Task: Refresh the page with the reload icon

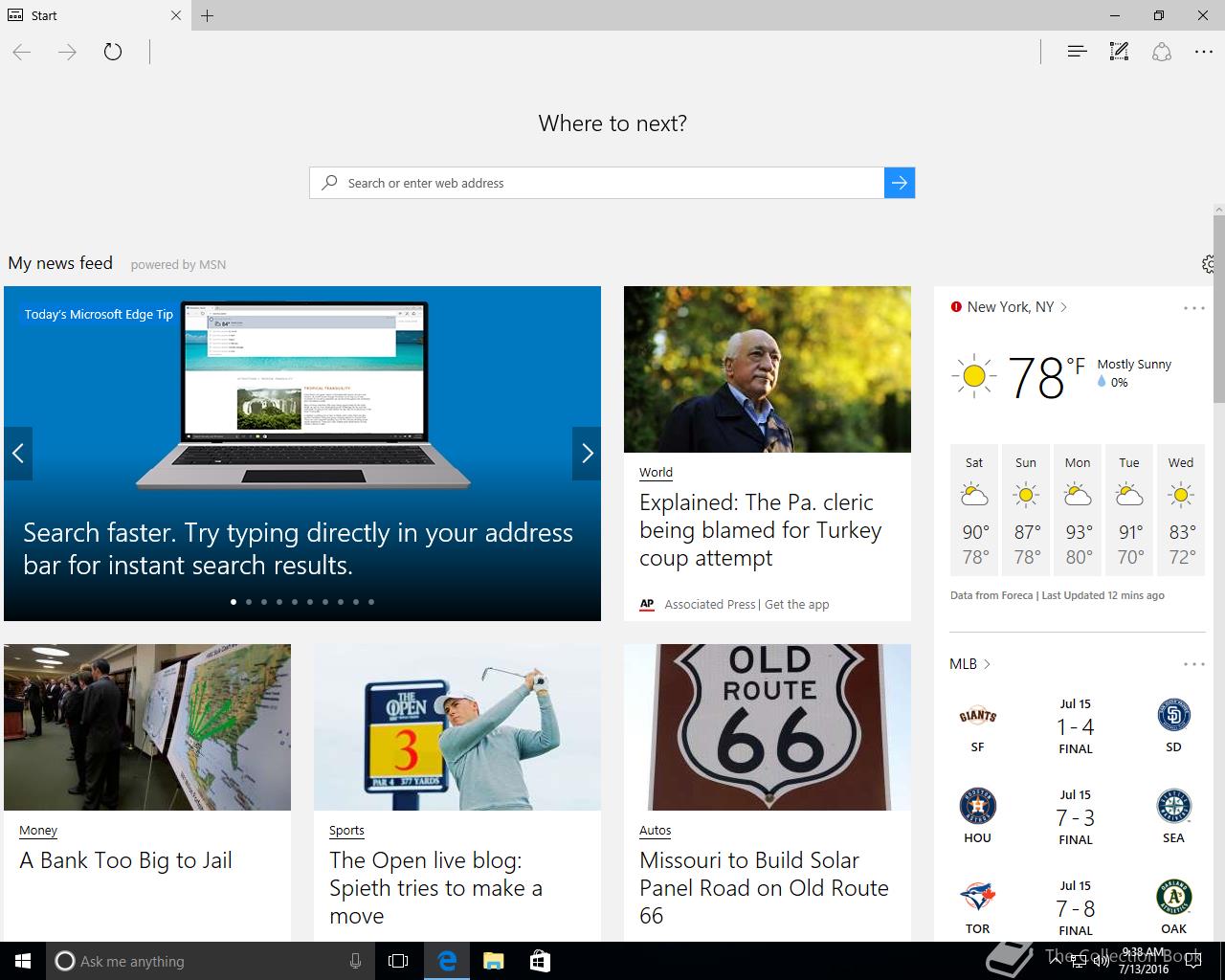Action: click(x=113, y=52)
